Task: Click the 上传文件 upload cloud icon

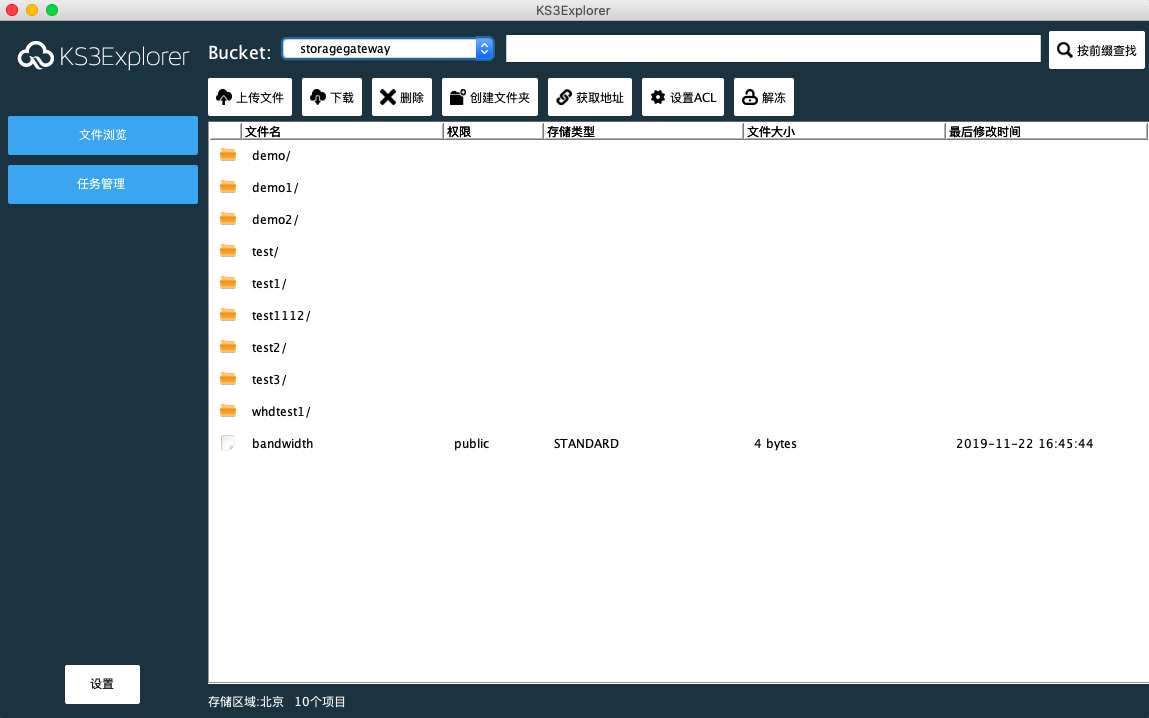Action: point(224,97)
